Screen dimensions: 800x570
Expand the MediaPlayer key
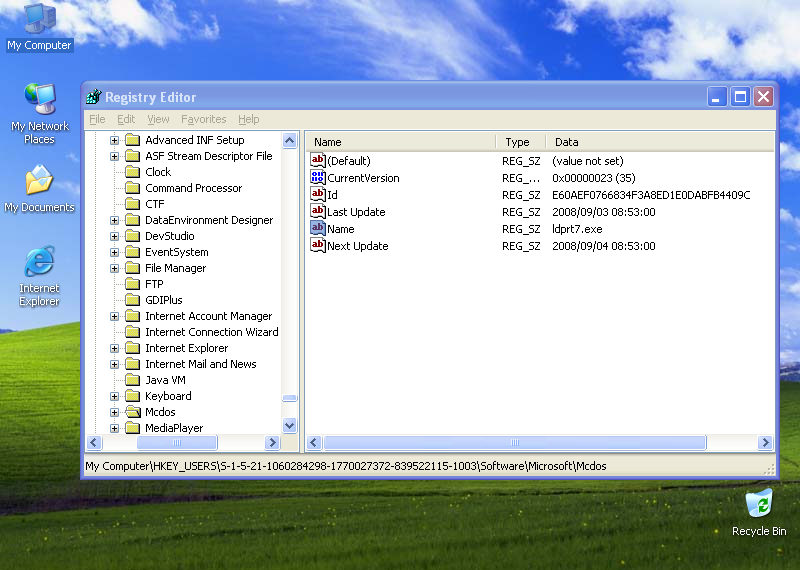click(114, 428)
